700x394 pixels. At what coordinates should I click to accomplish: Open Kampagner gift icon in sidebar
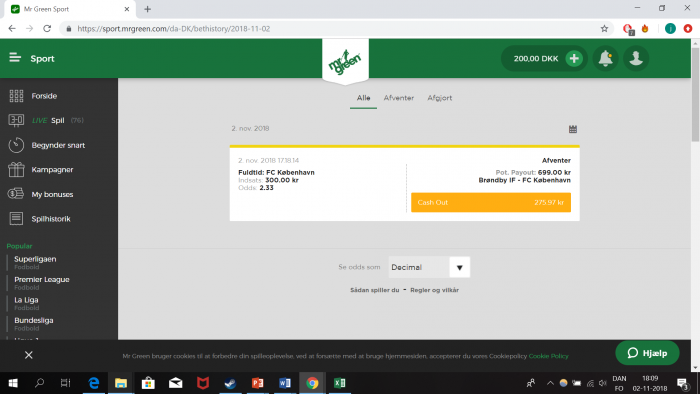pyautogui.click(x=16, y=170)
